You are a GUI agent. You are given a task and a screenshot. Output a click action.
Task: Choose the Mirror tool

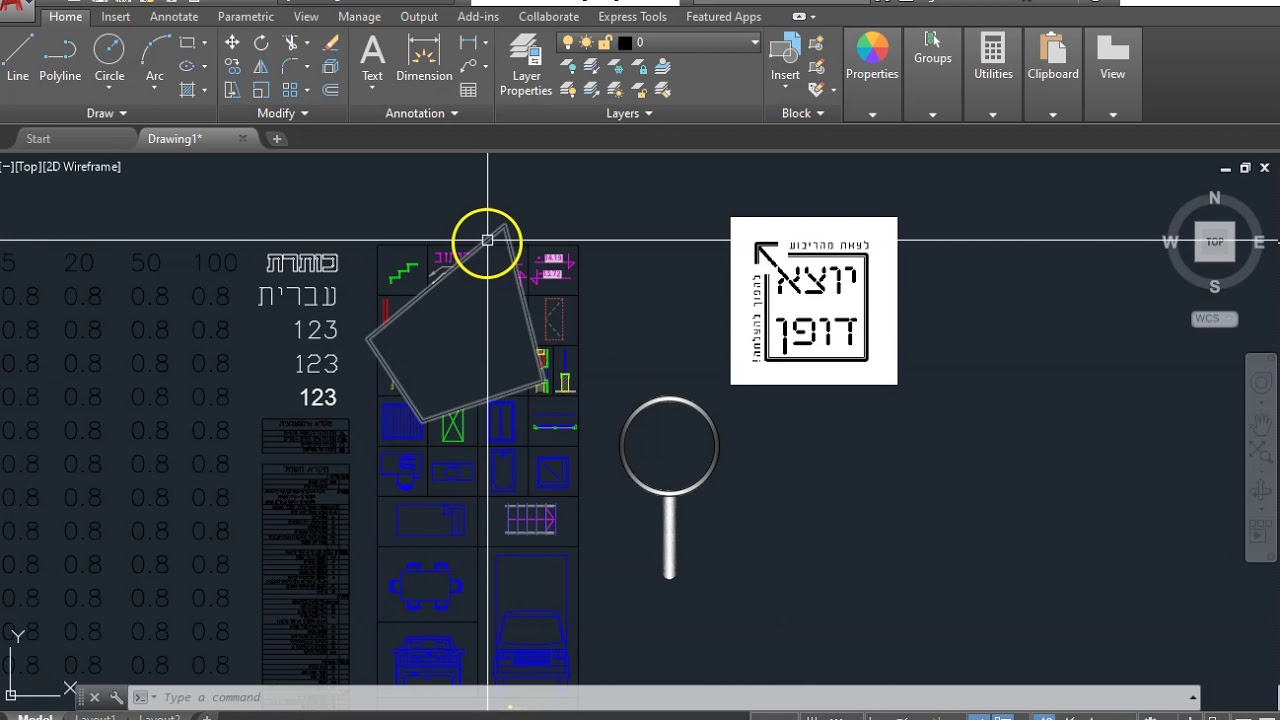261,67
